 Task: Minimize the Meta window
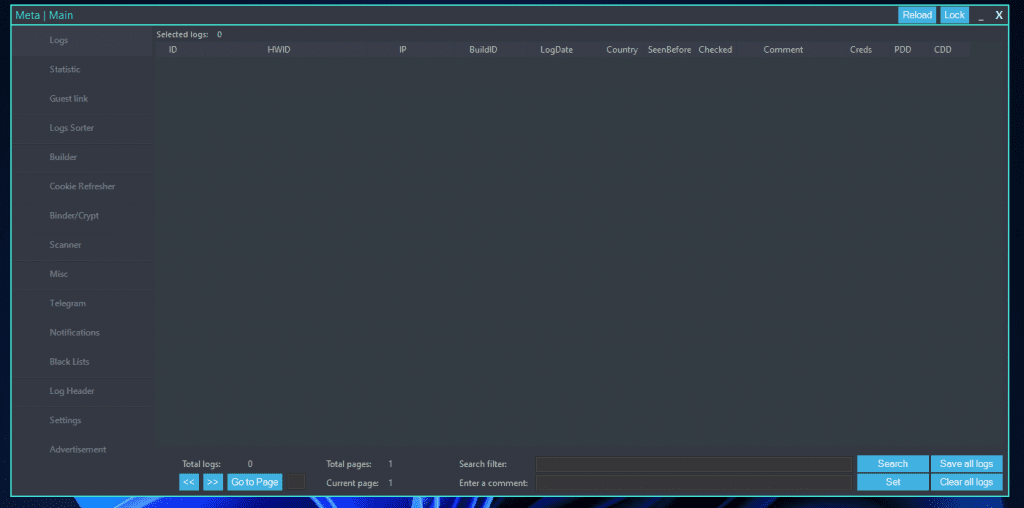pos(980,15)
